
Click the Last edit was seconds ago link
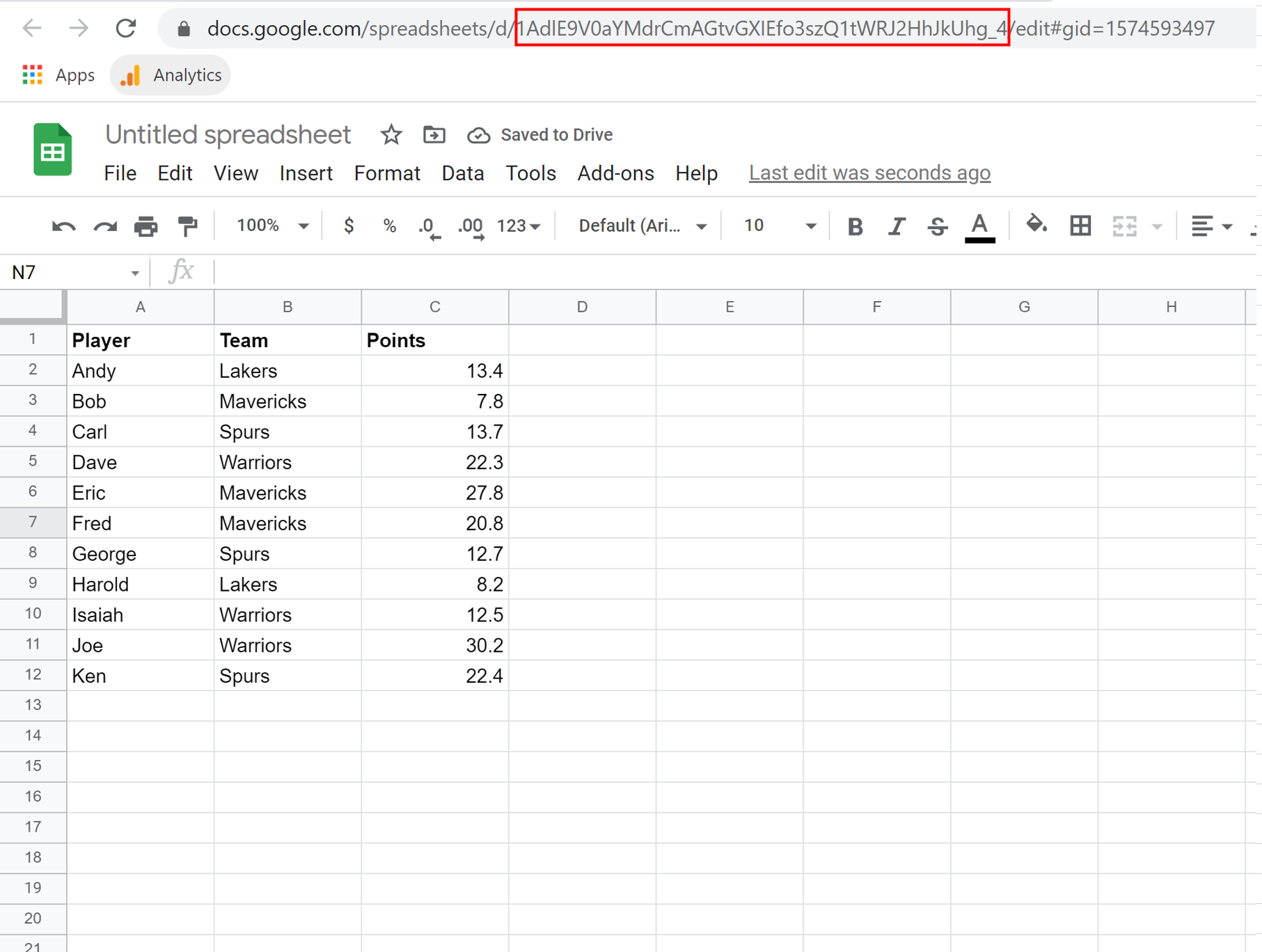coord(869,173)
